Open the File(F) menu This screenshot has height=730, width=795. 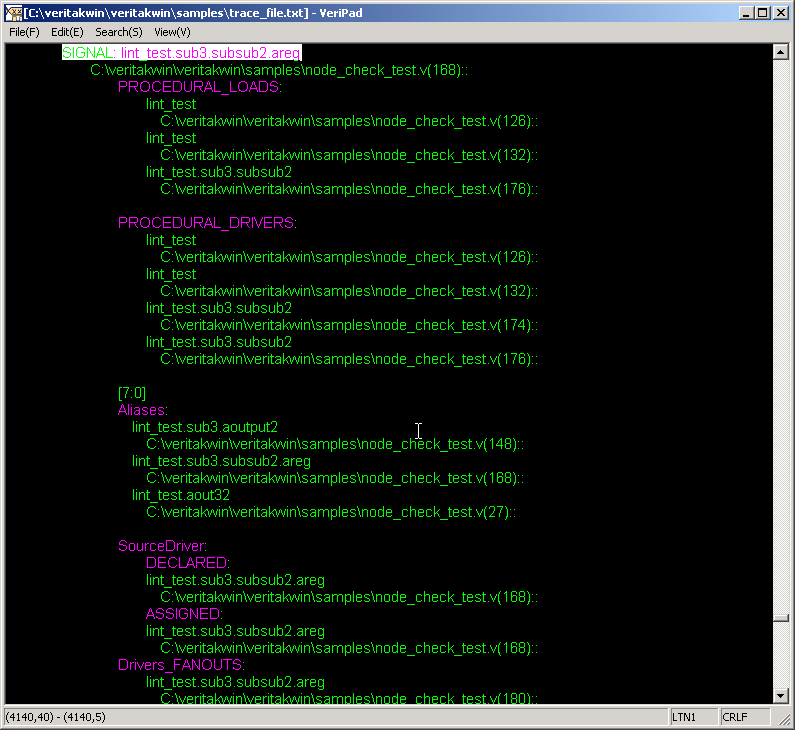pyautogui.click(x=24, y=32)
